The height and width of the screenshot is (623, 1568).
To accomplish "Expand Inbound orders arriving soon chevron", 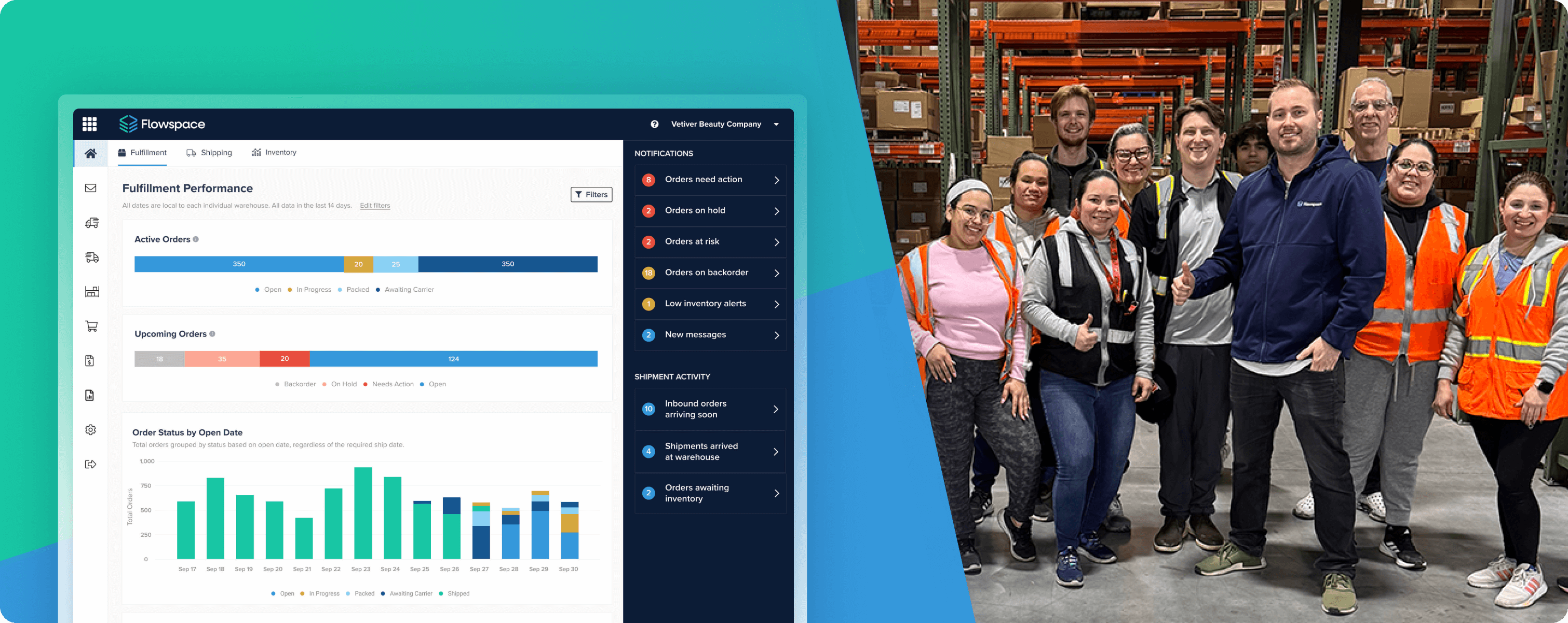I will tap(776, 410).
